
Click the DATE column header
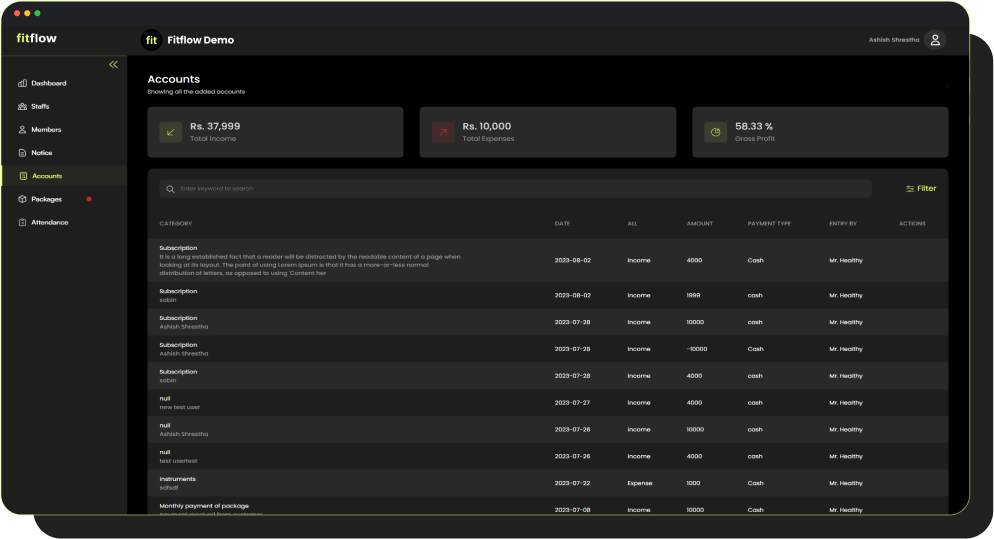[x=562, y=223]
